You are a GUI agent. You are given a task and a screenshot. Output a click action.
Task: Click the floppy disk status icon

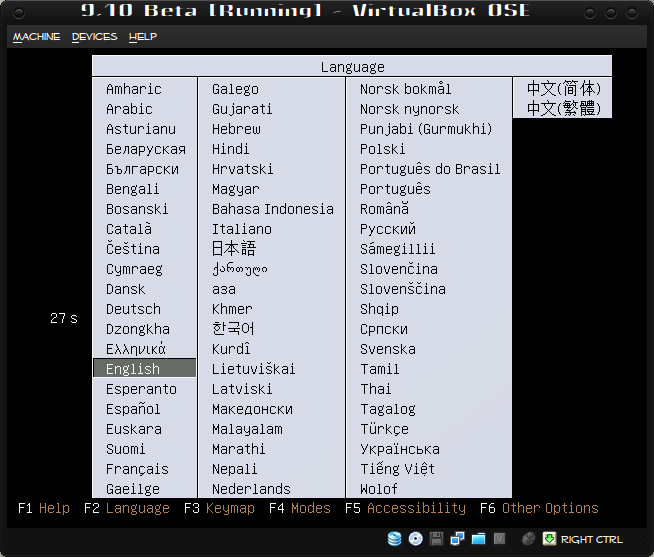click(x=436, y=539)
